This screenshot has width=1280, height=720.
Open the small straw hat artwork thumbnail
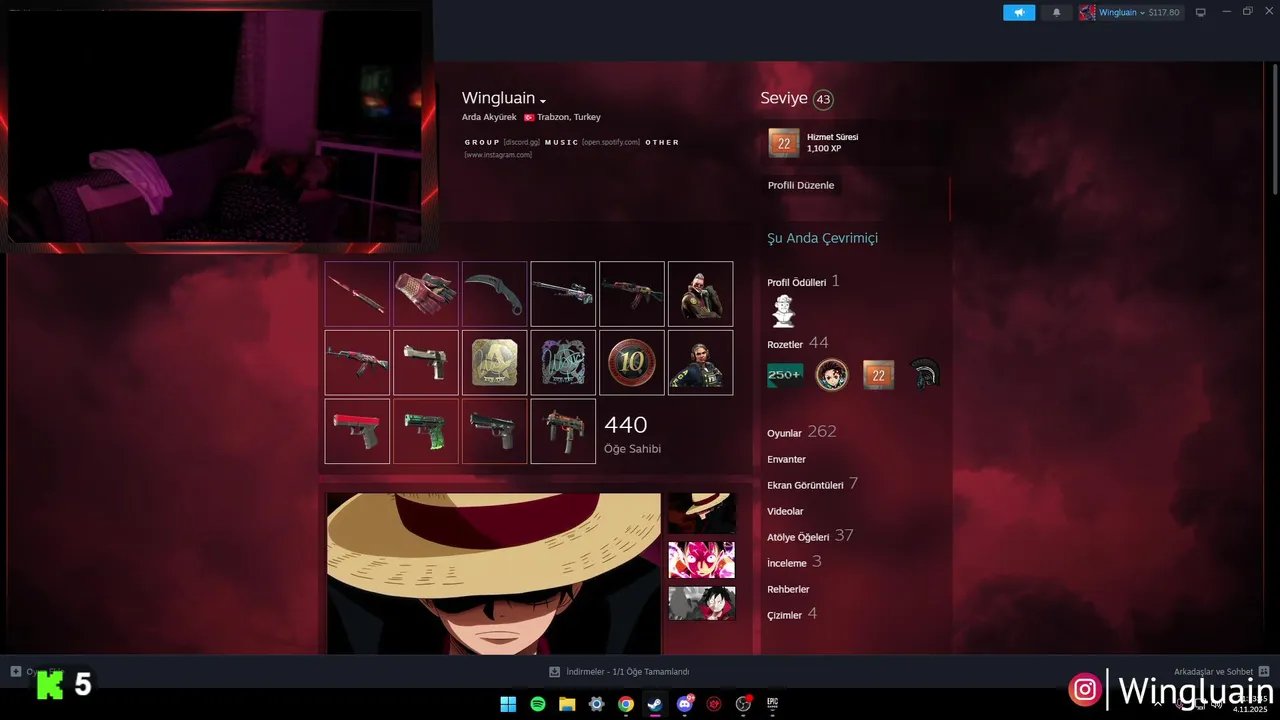(701, 513)
